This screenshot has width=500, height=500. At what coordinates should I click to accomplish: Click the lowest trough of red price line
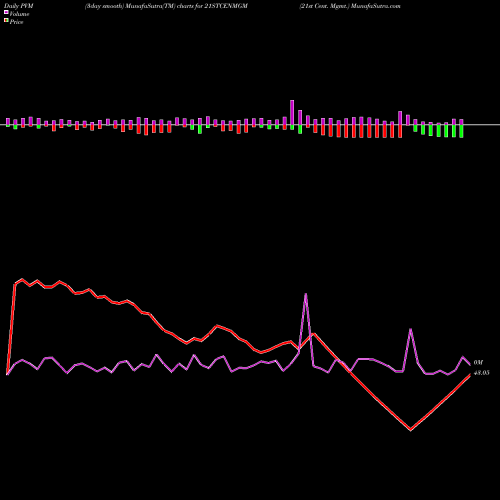tap(410, 430)
